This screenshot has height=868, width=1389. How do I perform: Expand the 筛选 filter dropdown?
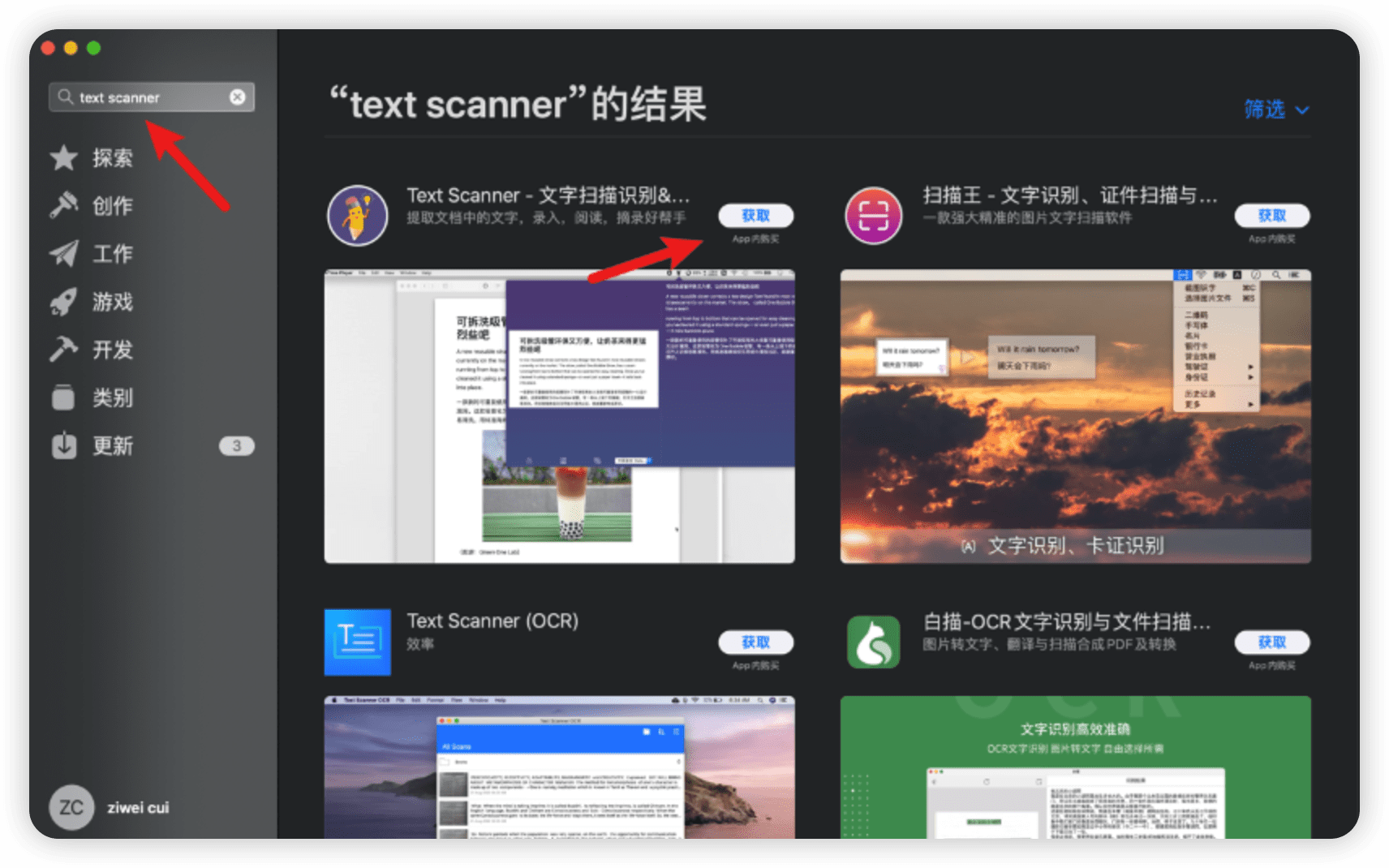click(x=1275, y=110)
